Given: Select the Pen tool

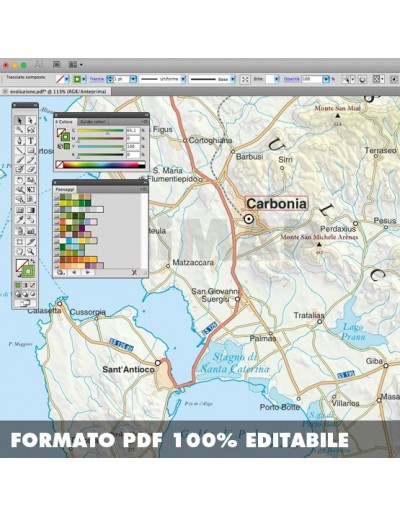Looking at the screenshot, I should pyautogui.click(x=20, y=140).
